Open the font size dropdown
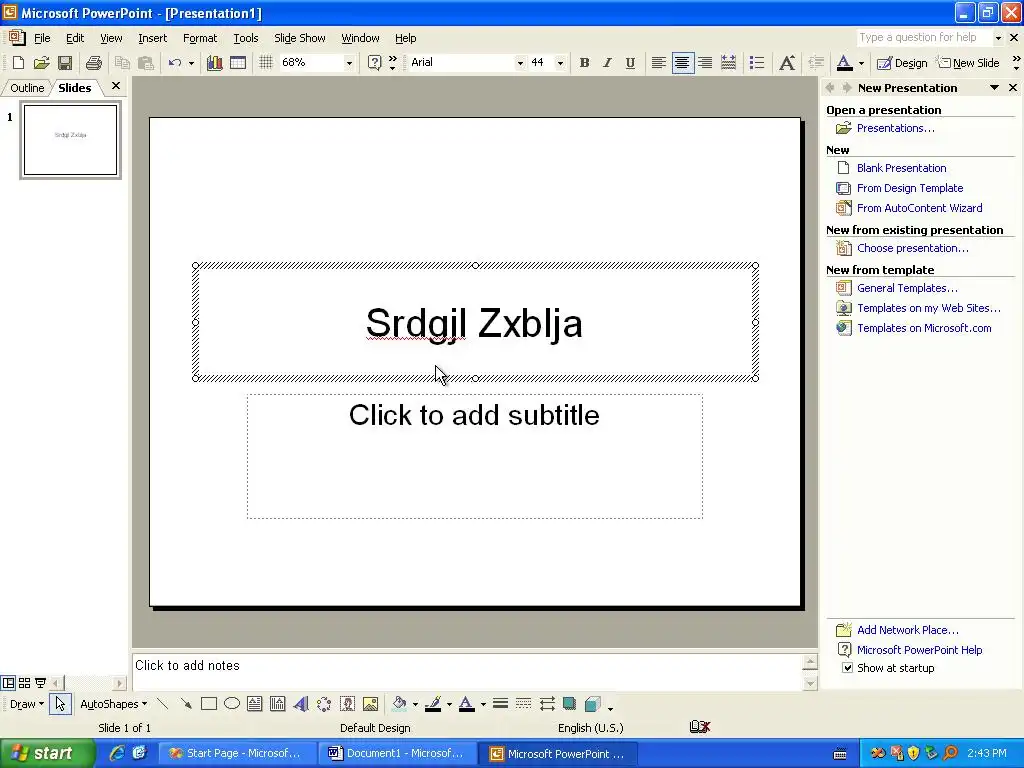Viewport: 1024px width, 768px height. pyautogui.click(x=560, y=63)
